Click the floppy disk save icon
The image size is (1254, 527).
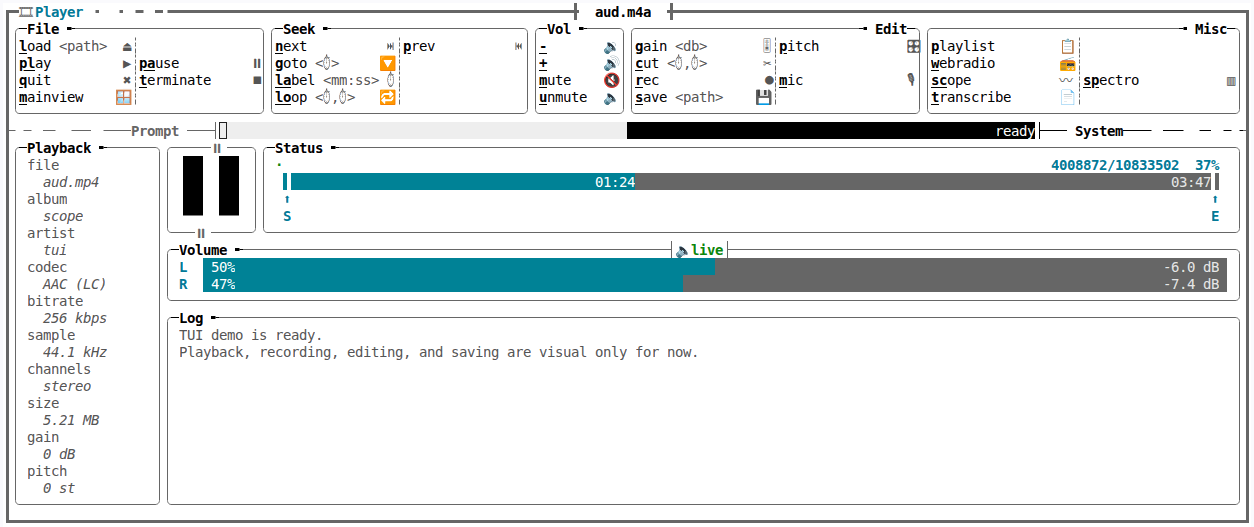click(764, 98)
